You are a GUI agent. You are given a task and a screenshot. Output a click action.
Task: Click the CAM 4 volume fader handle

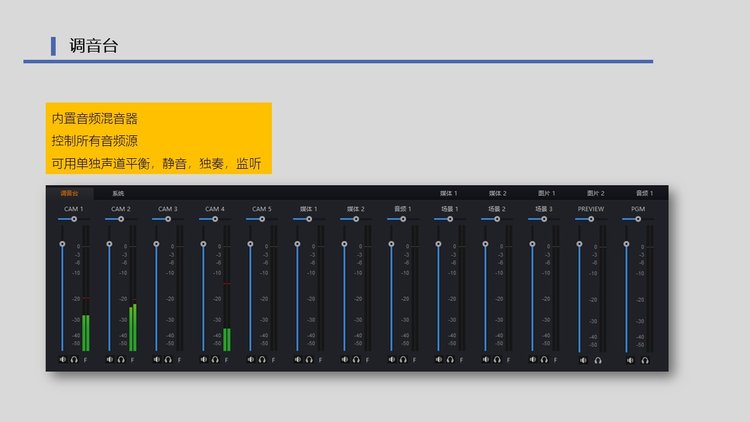pyautogui.click(x=203, y=244)
